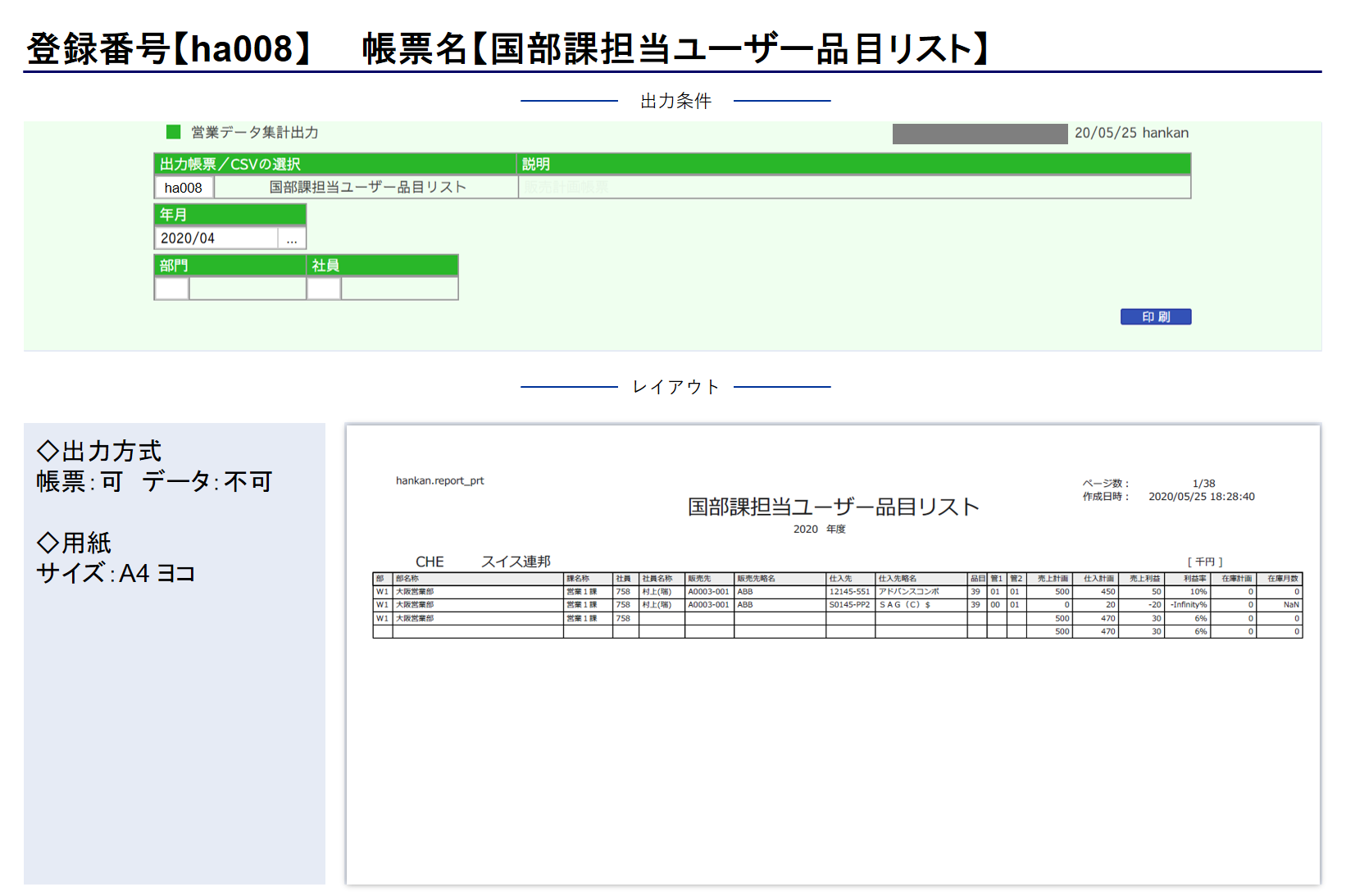Click the report title in the layout preview
1346x896 pixels.
[833, 507]
